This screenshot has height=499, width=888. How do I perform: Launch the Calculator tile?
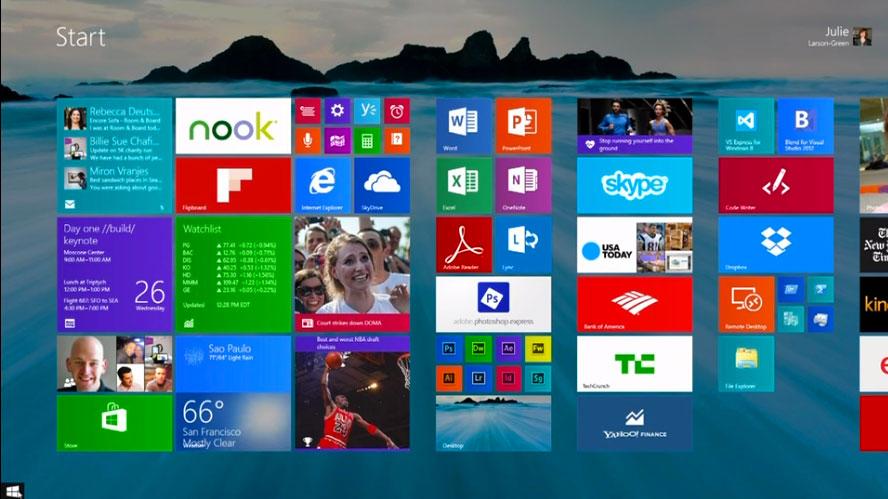pyautogui.click(x=367, y=140)
